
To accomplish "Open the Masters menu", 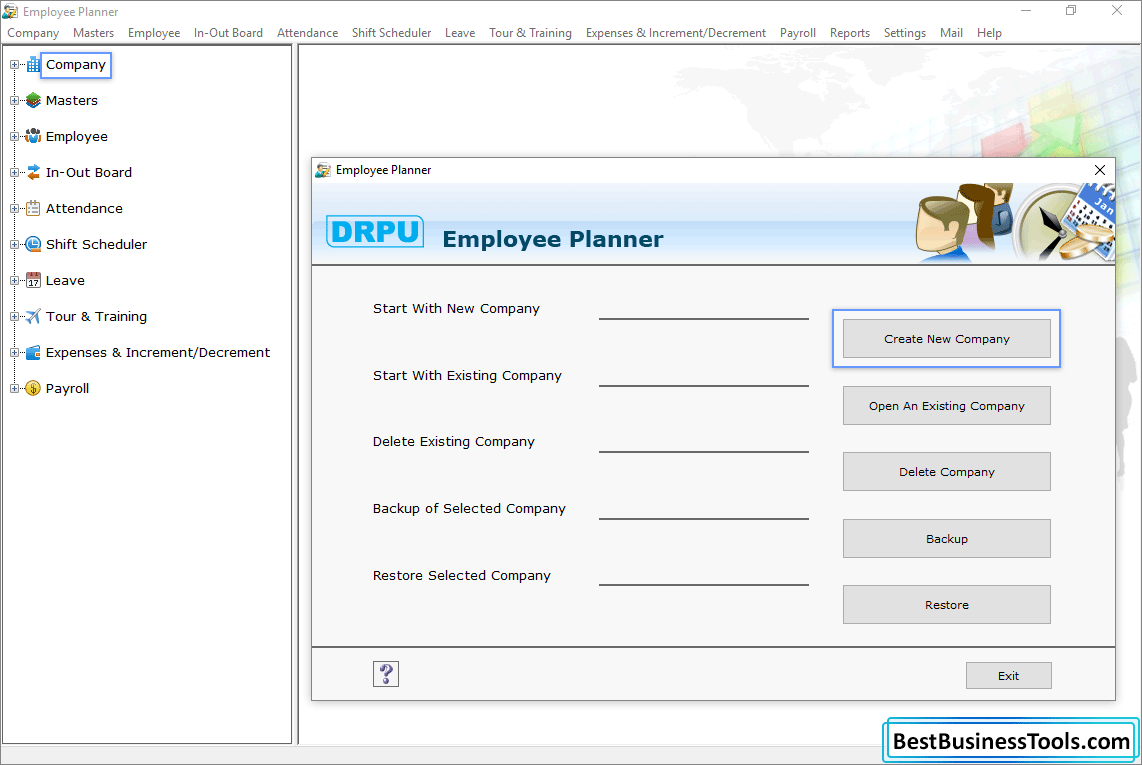I will pos(93,33).
